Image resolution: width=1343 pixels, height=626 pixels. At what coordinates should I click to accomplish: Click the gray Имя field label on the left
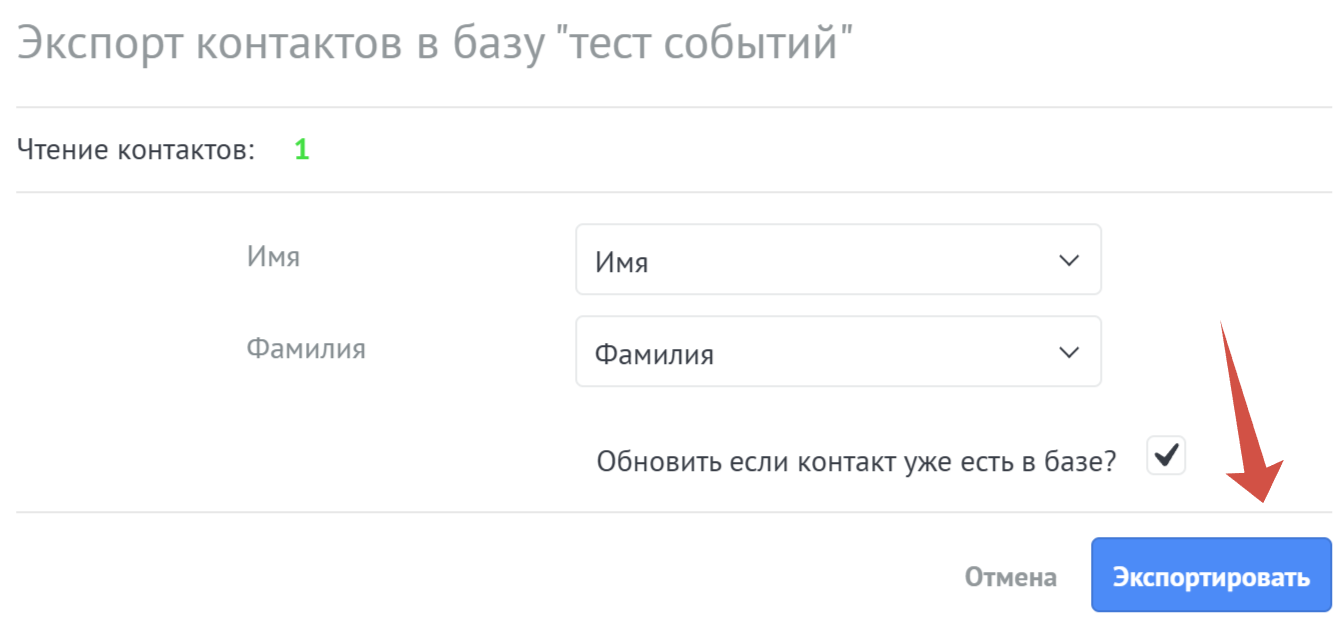click(x=273, y=257)
